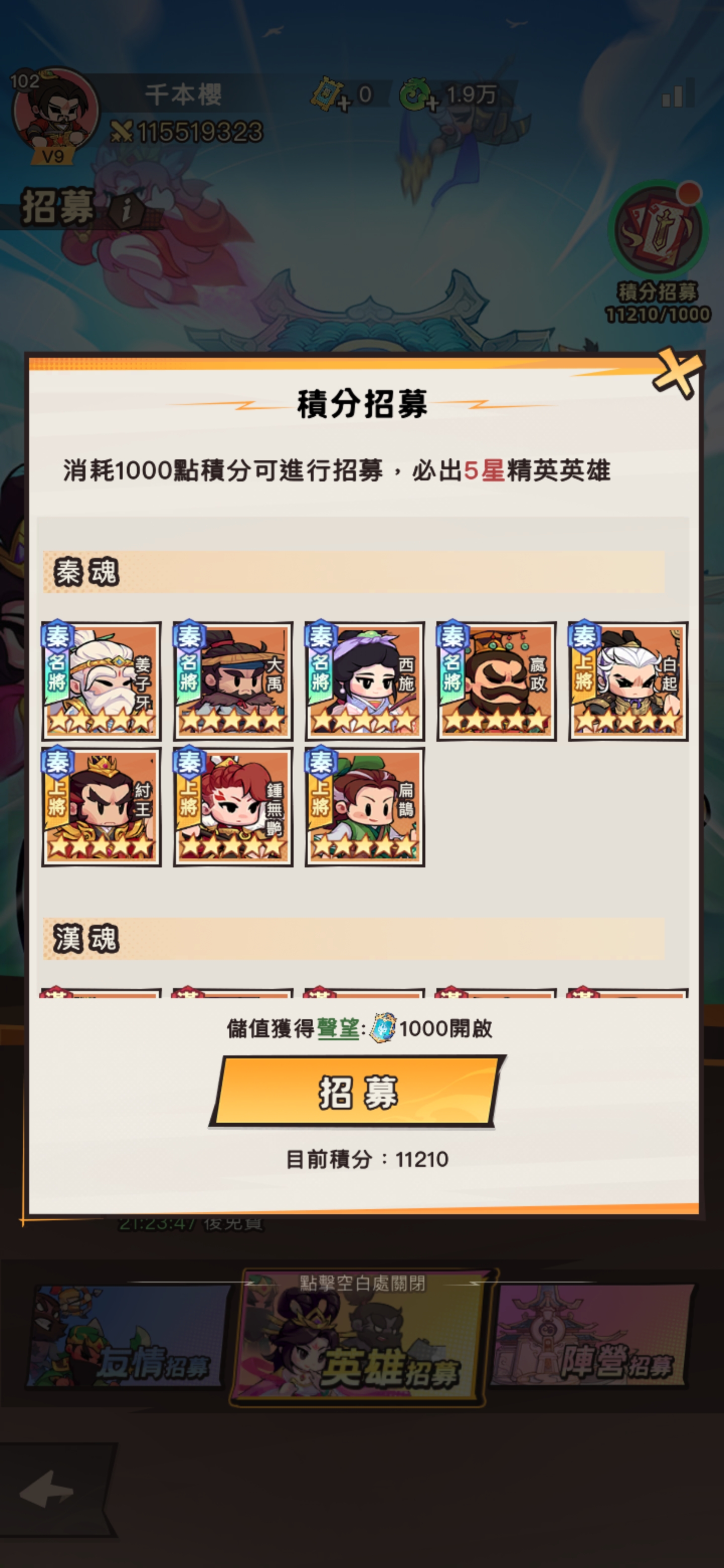Tap the orange 招募 recruit button
The width and height of the screenshot is (724, 1568).
tap(357, 1091)
